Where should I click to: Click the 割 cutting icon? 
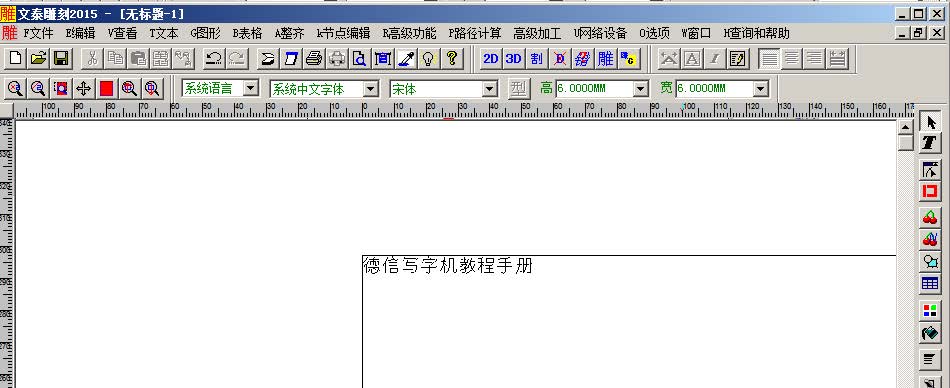(536, 58)
